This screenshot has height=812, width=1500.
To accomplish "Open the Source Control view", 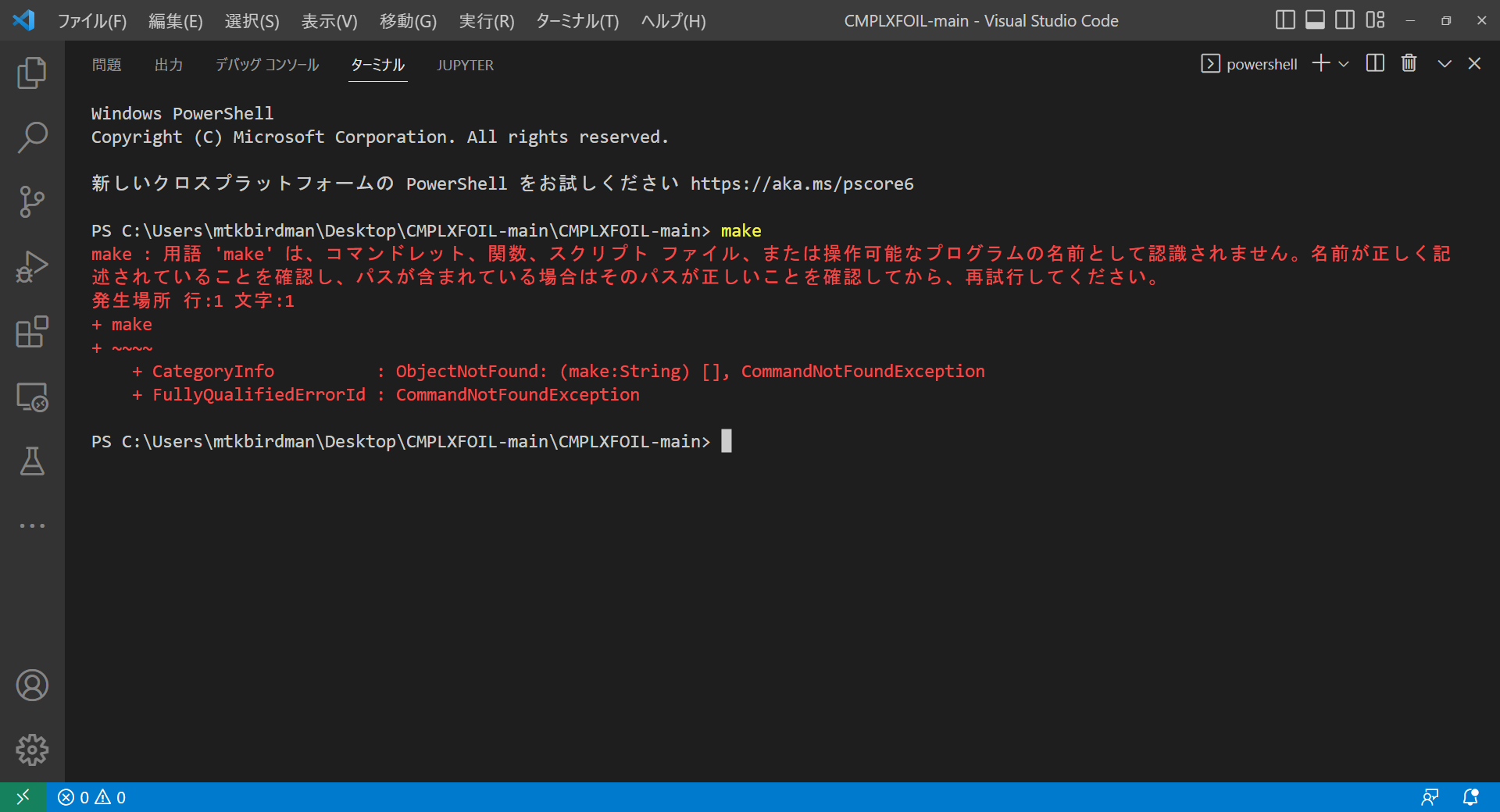I will pos(32,202).
